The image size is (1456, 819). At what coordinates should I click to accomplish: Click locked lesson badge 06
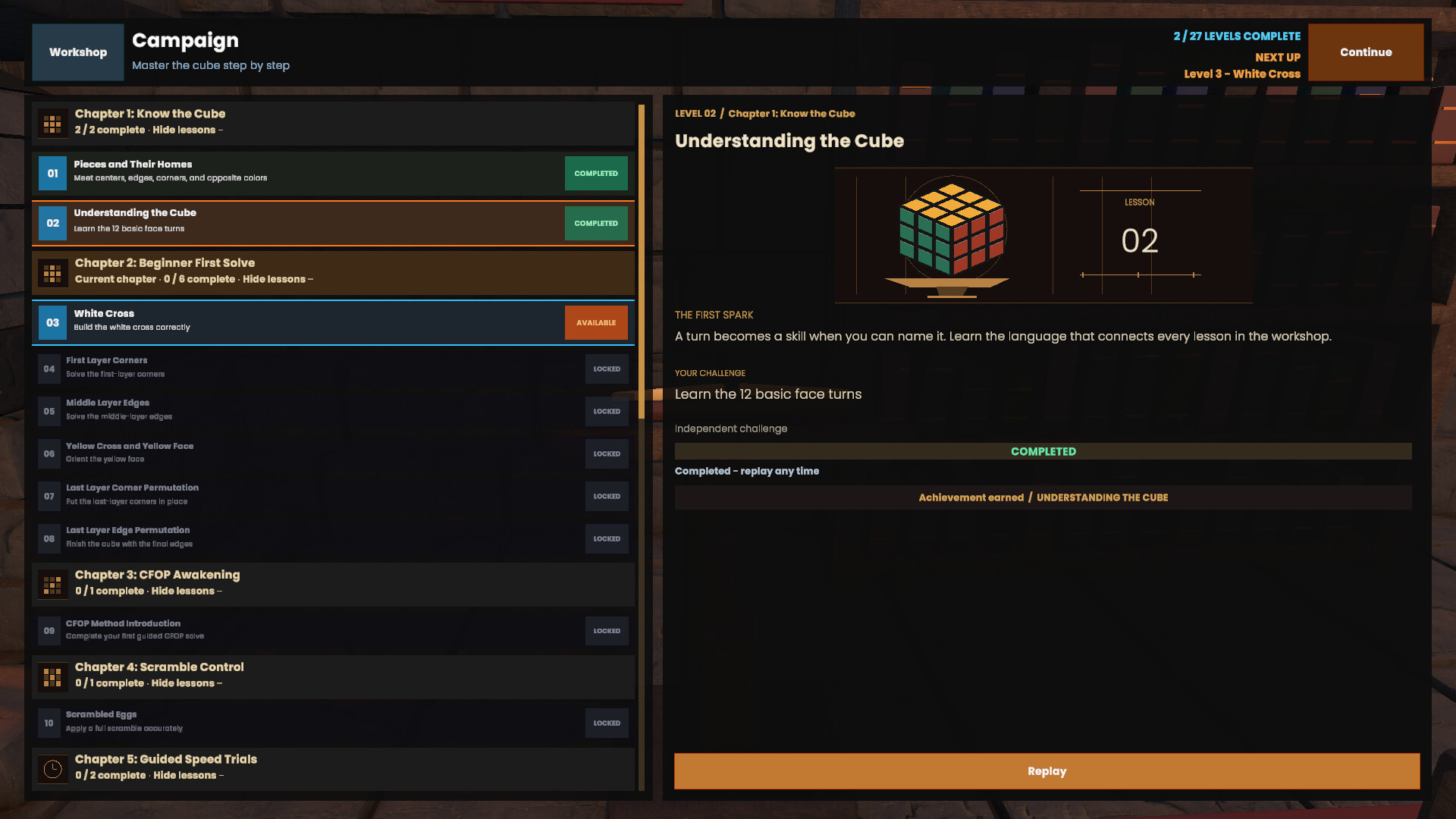49,454
